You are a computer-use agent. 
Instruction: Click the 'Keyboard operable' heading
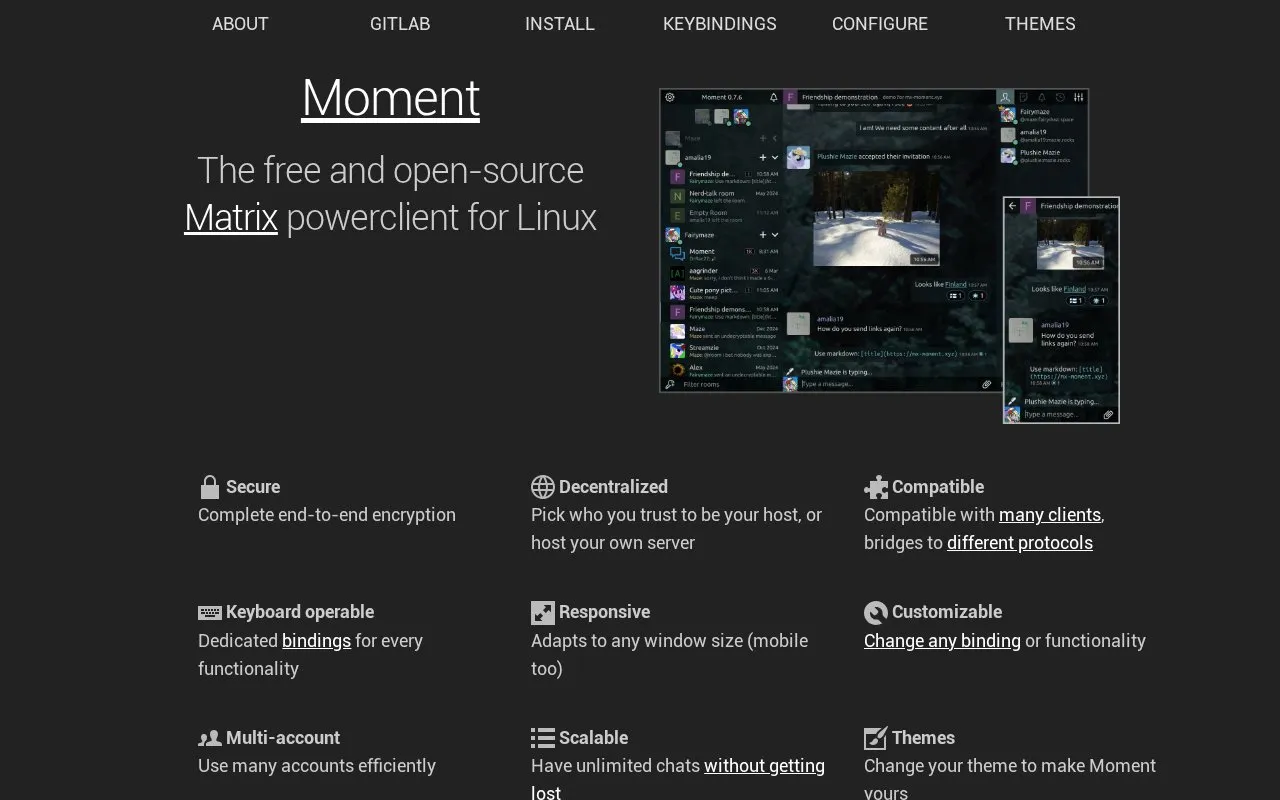pyautogui.click(x=300, y=612)
